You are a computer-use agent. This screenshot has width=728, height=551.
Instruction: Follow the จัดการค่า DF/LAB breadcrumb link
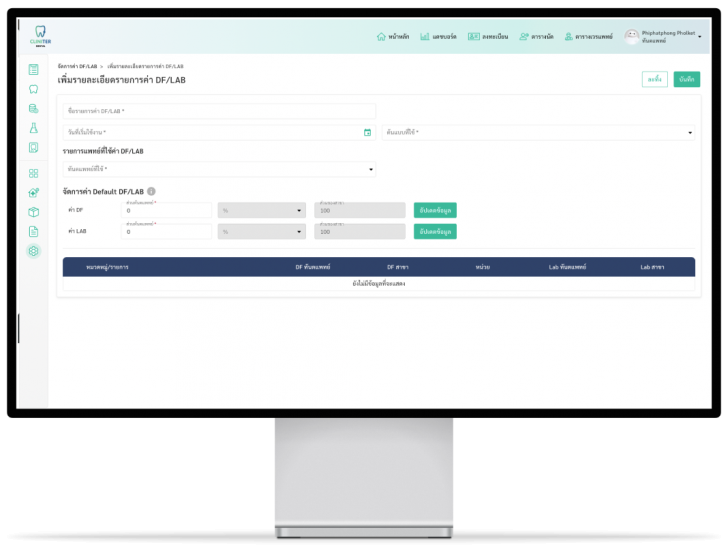pos(78,66)
